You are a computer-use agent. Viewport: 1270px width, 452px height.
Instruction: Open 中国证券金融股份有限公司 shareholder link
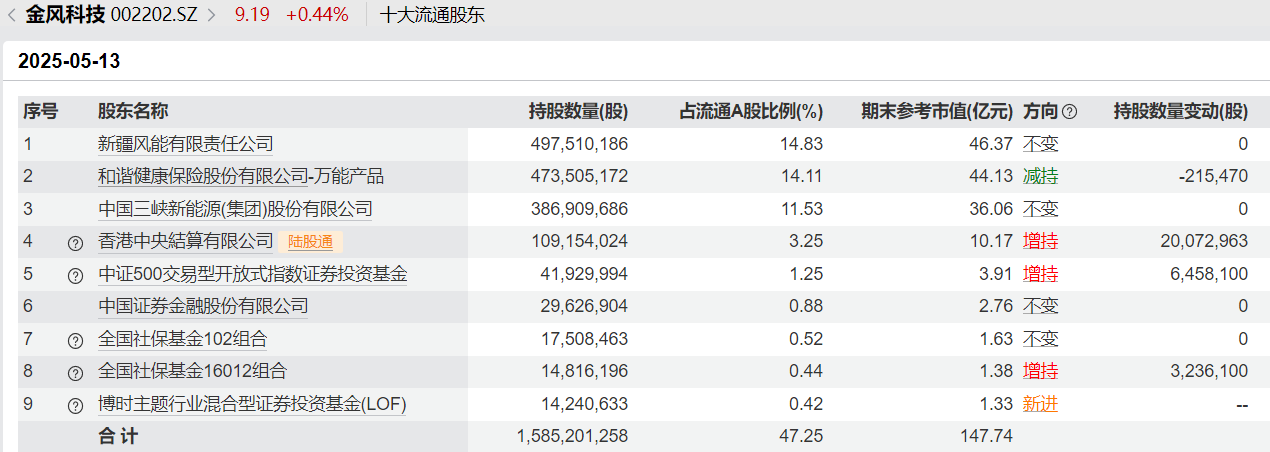click(203, 306)
